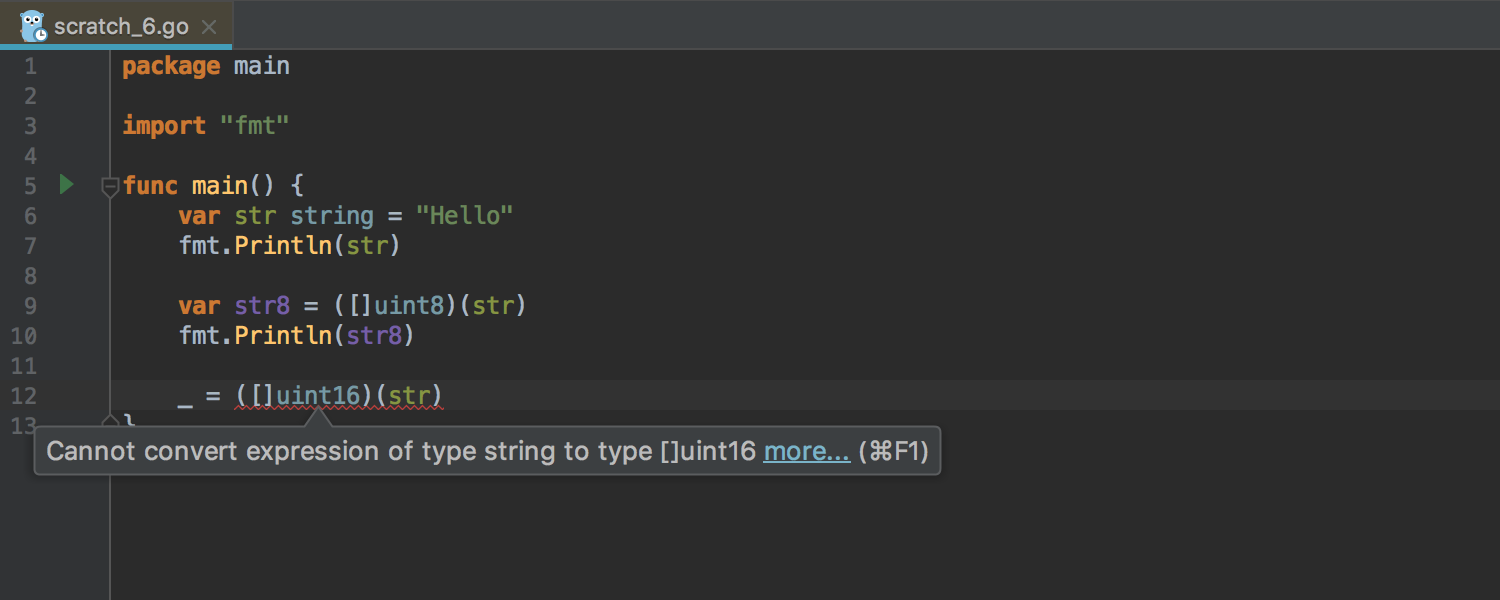Click the closing fold marker at line 13
Image resolution: width=1500 pixels, height=600 pixels.
coord(110,421)
